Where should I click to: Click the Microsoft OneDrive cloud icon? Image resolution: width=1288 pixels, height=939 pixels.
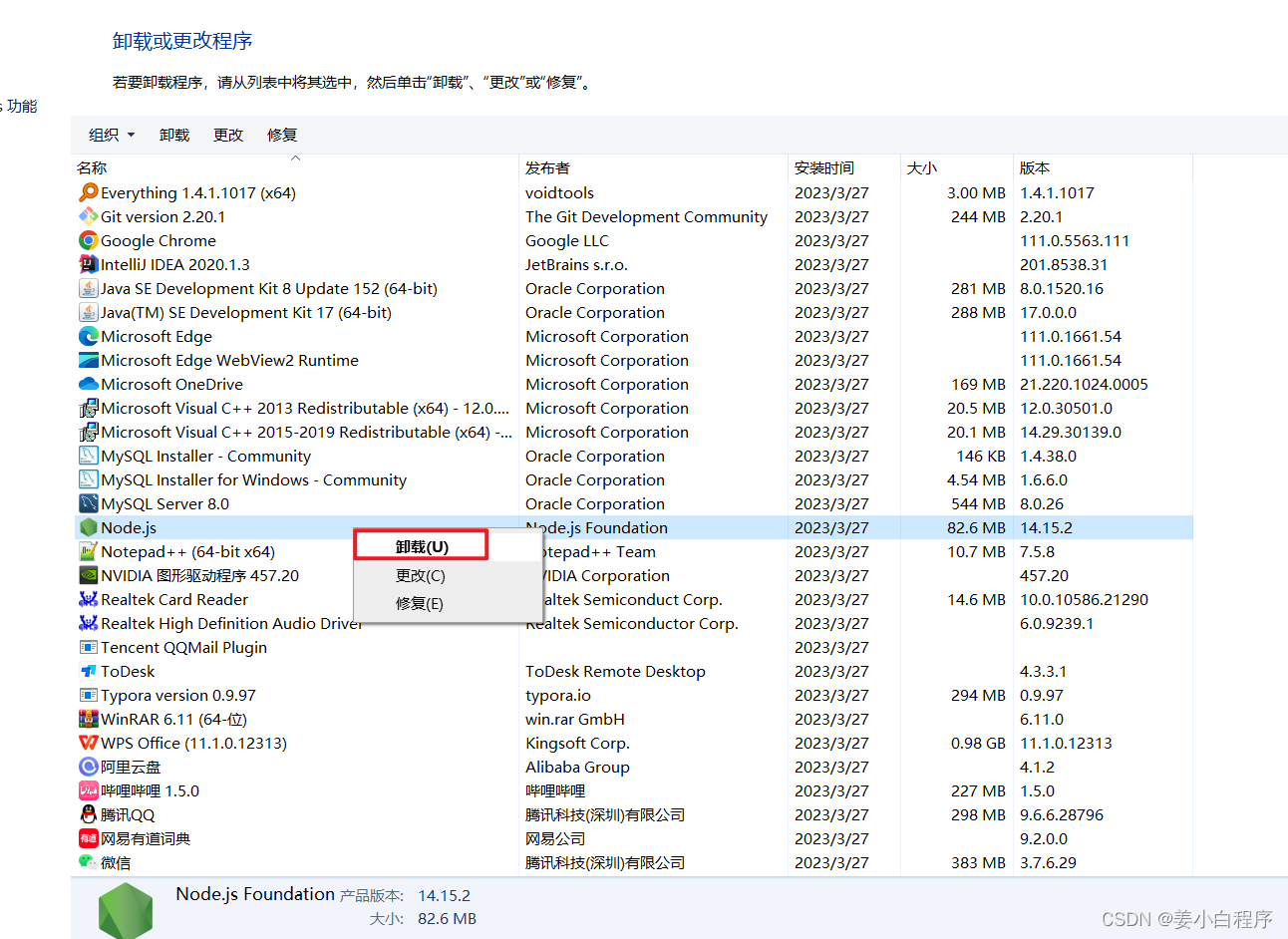click(89, 384)
